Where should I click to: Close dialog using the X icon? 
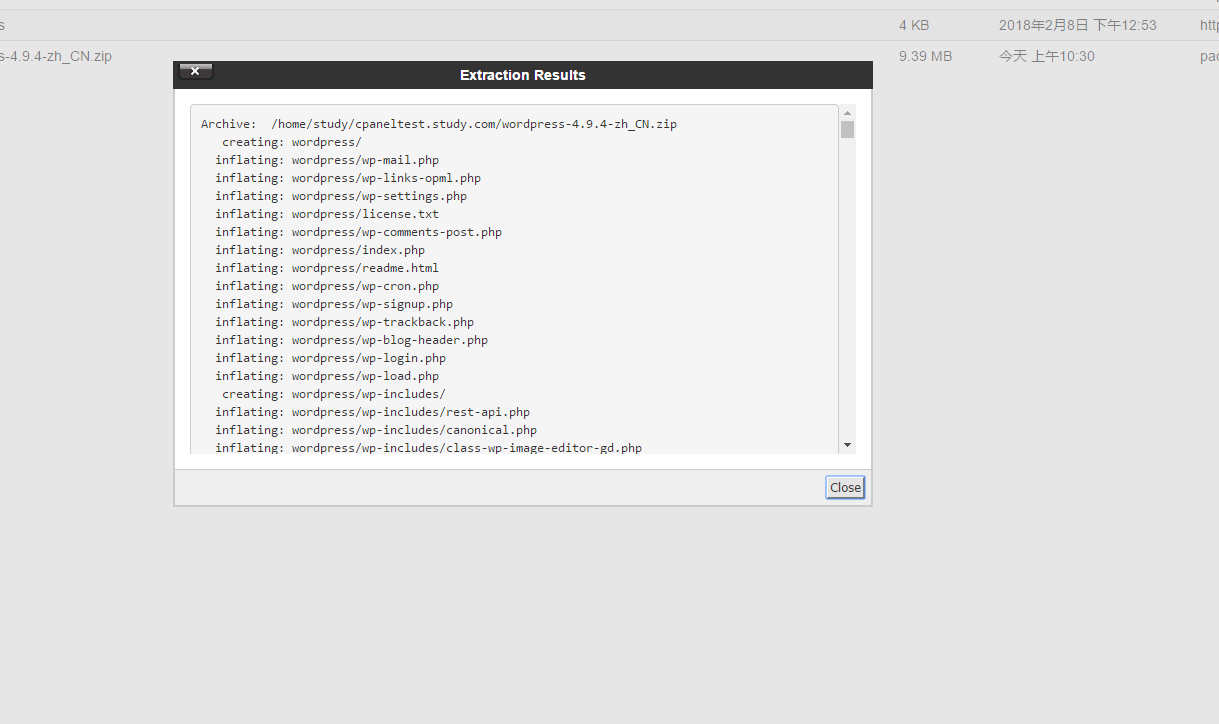pyautogui.click(x=195, y=71)
